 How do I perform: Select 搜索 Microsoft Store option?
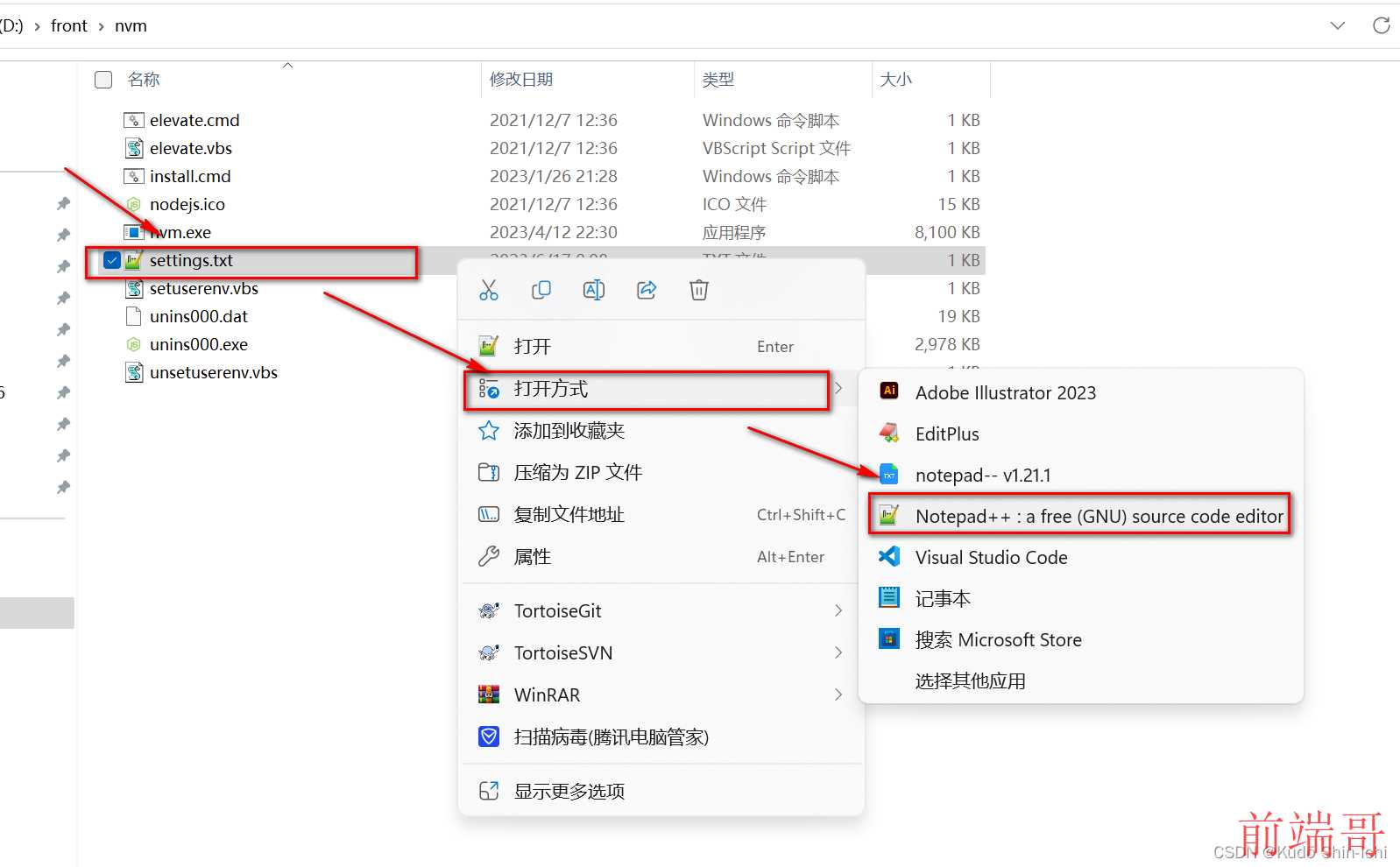coord(1081,639)
